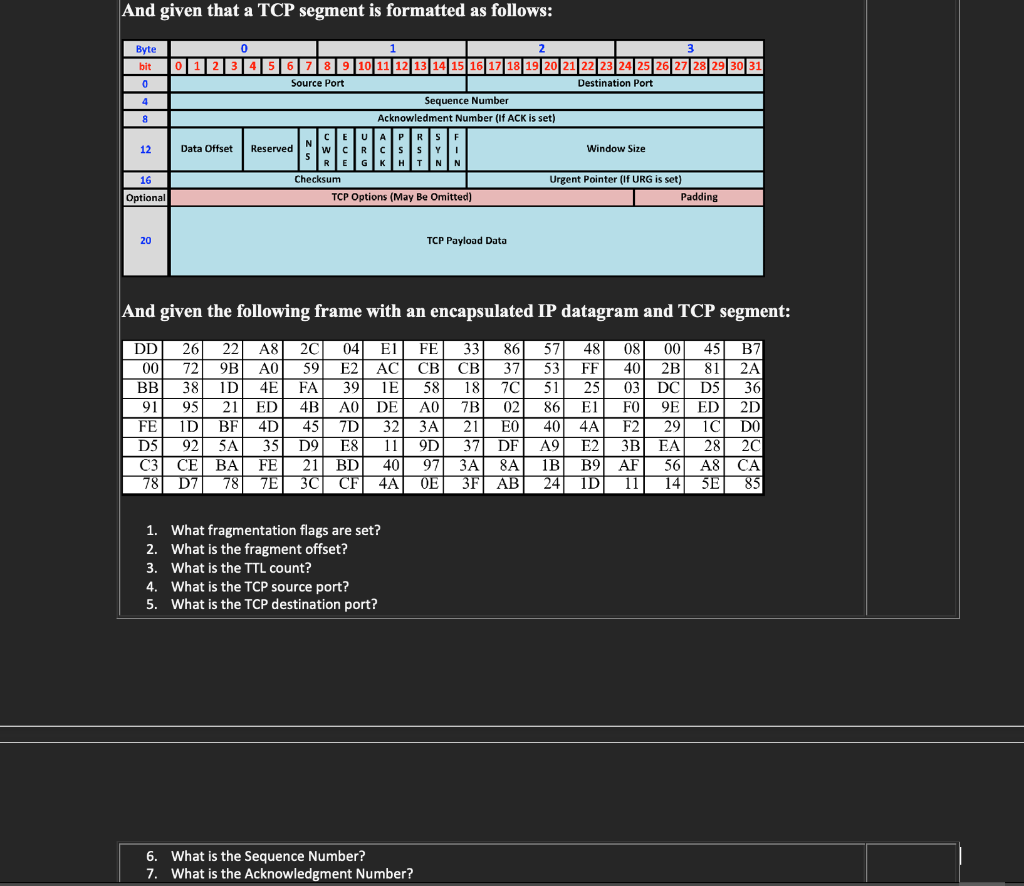Click the ACK flag cell in the diagram
Screen dimensions: 1024x886
(382, 149)
